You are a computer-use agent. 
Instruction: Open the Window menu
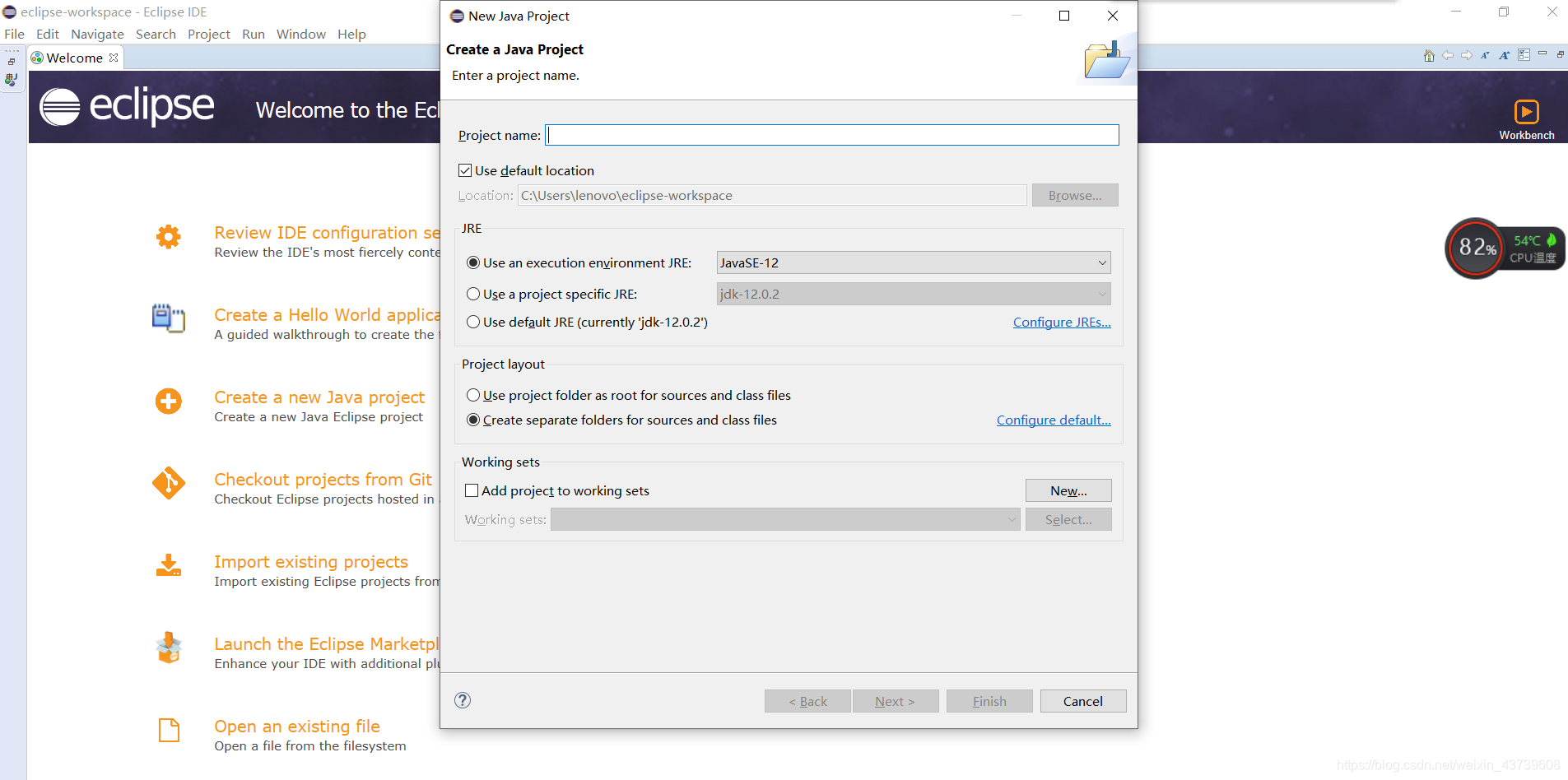[301, 34]
